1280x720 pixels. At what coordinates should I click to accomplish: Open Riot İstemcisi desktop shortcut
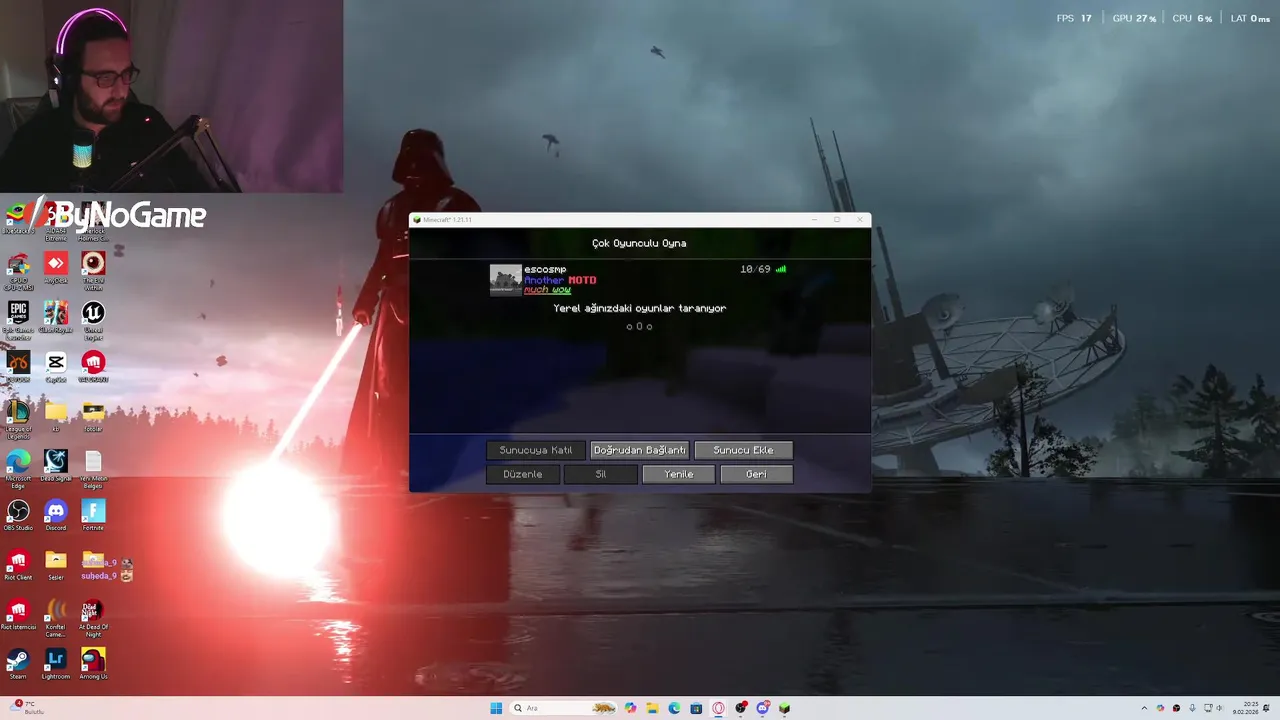point(18,614)
